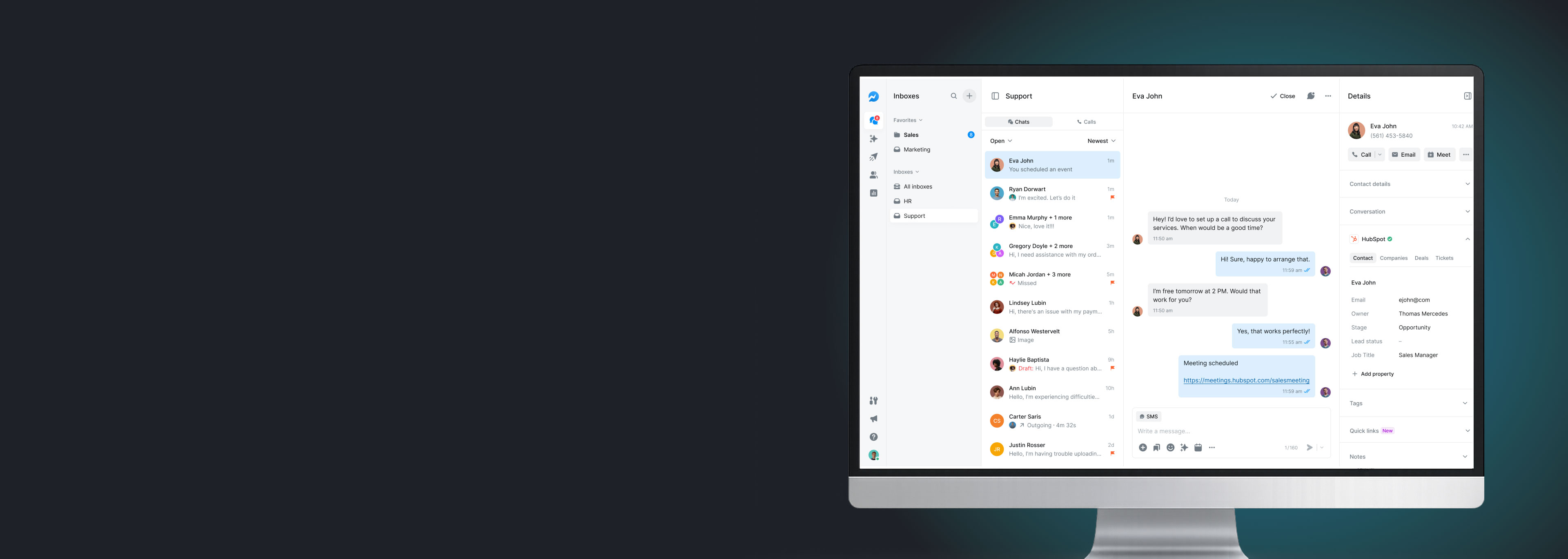Toggle the sidebar panel icon beside Support
Screen dimensions: 1568x559
[995, 96]
